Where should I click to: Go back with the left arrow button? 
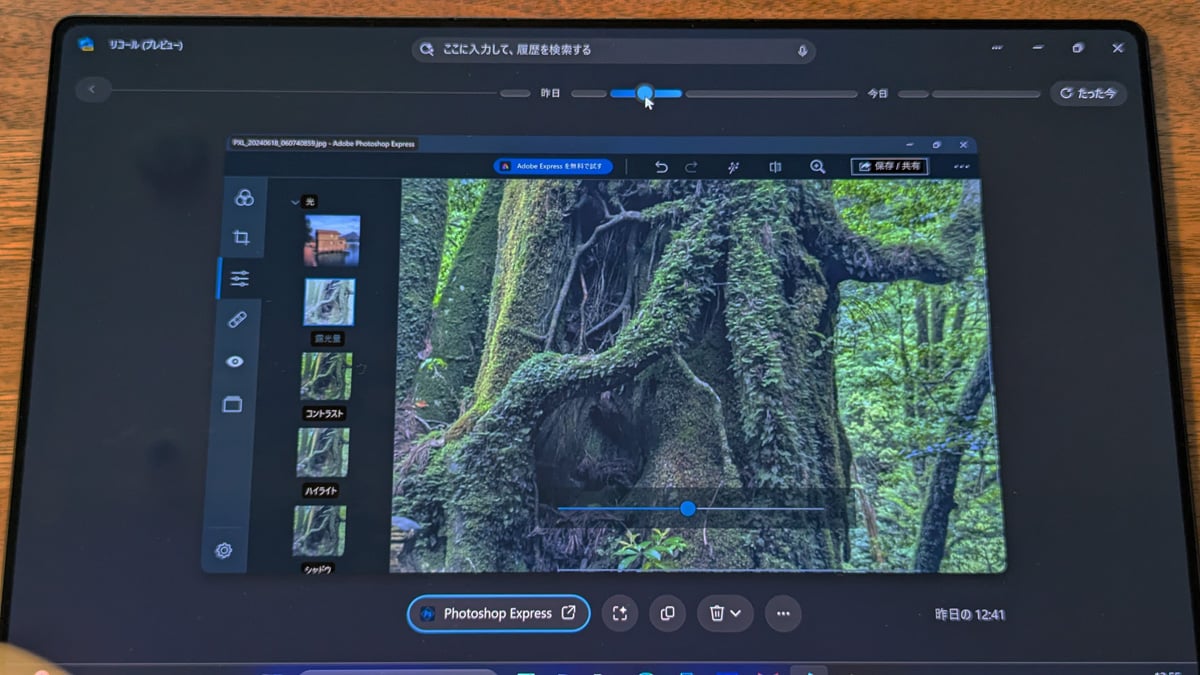(x=92, y=90)
